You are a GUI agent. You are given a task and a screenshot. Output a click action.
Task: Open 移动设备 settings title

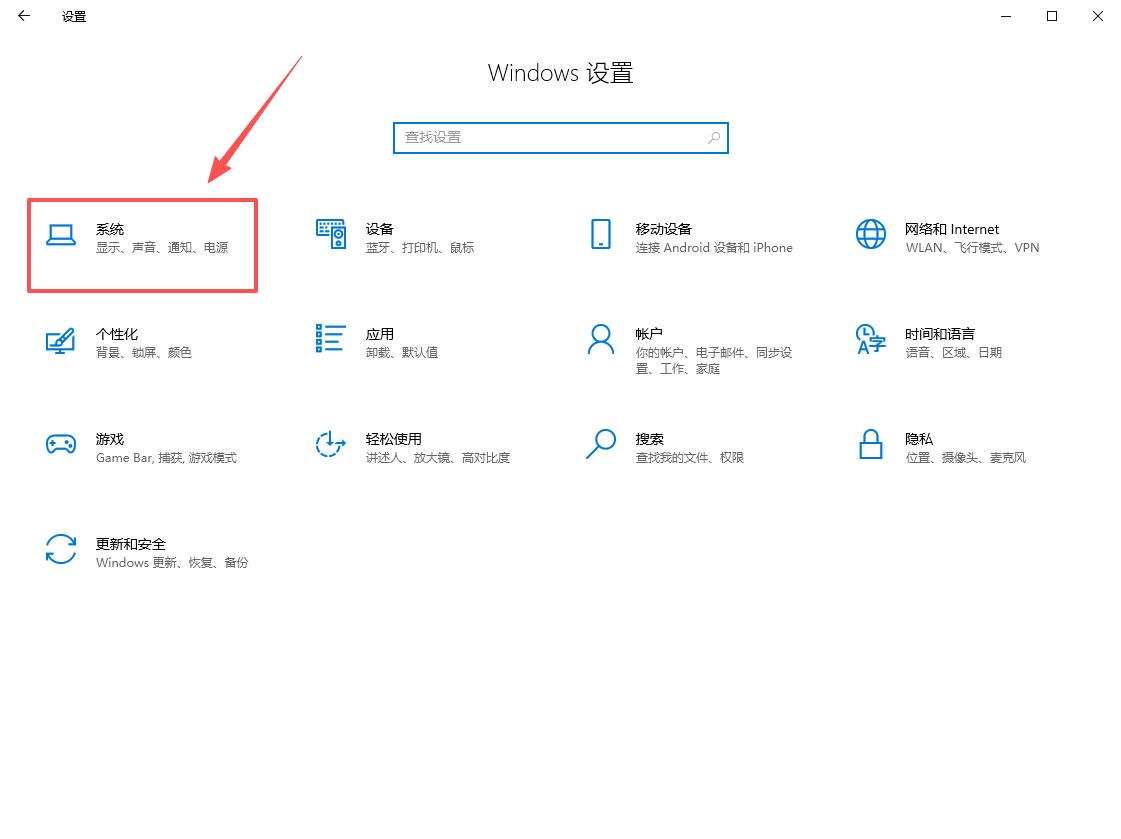663,229
